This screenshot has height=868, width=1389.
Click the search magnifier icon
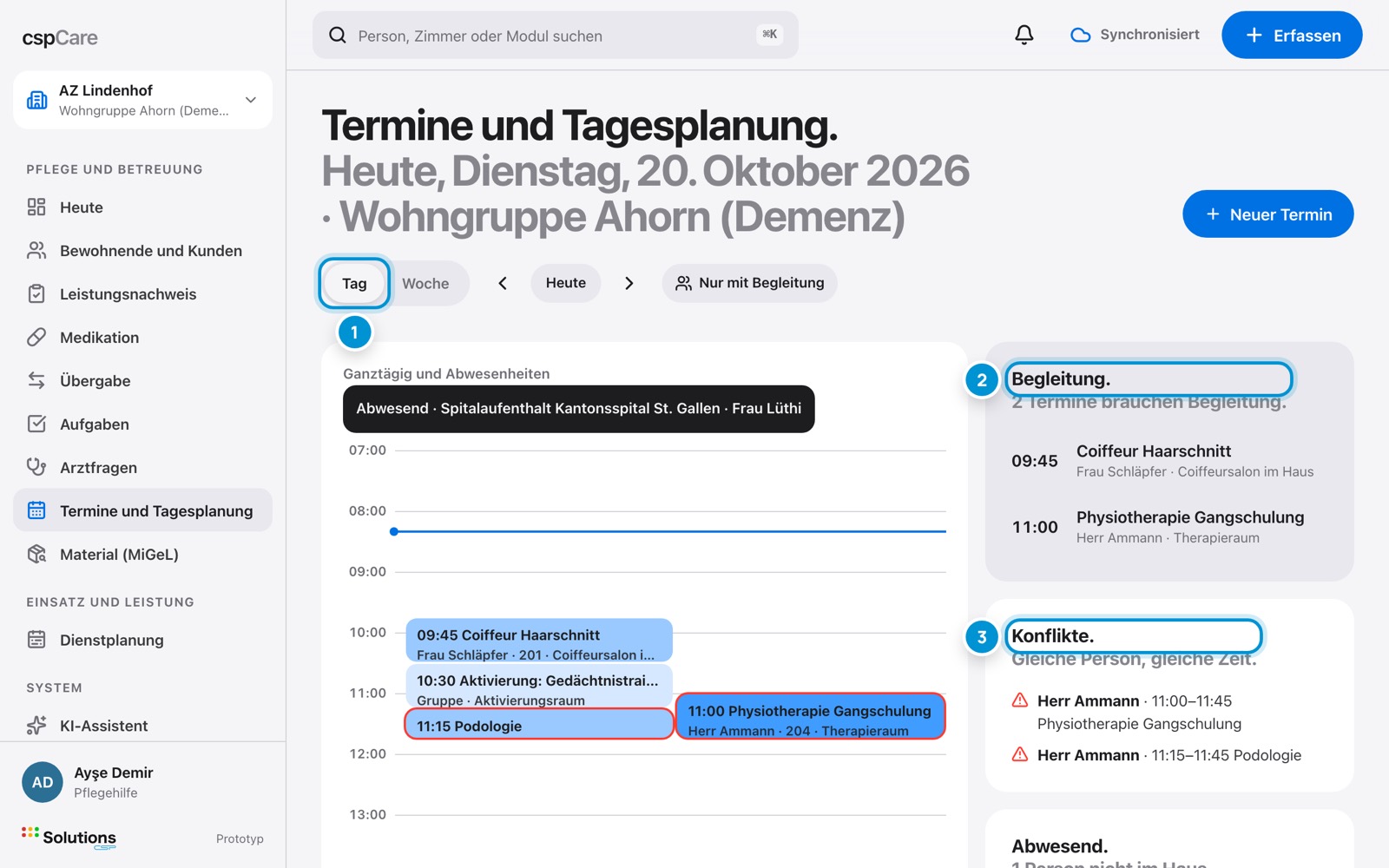pos(338,36)
